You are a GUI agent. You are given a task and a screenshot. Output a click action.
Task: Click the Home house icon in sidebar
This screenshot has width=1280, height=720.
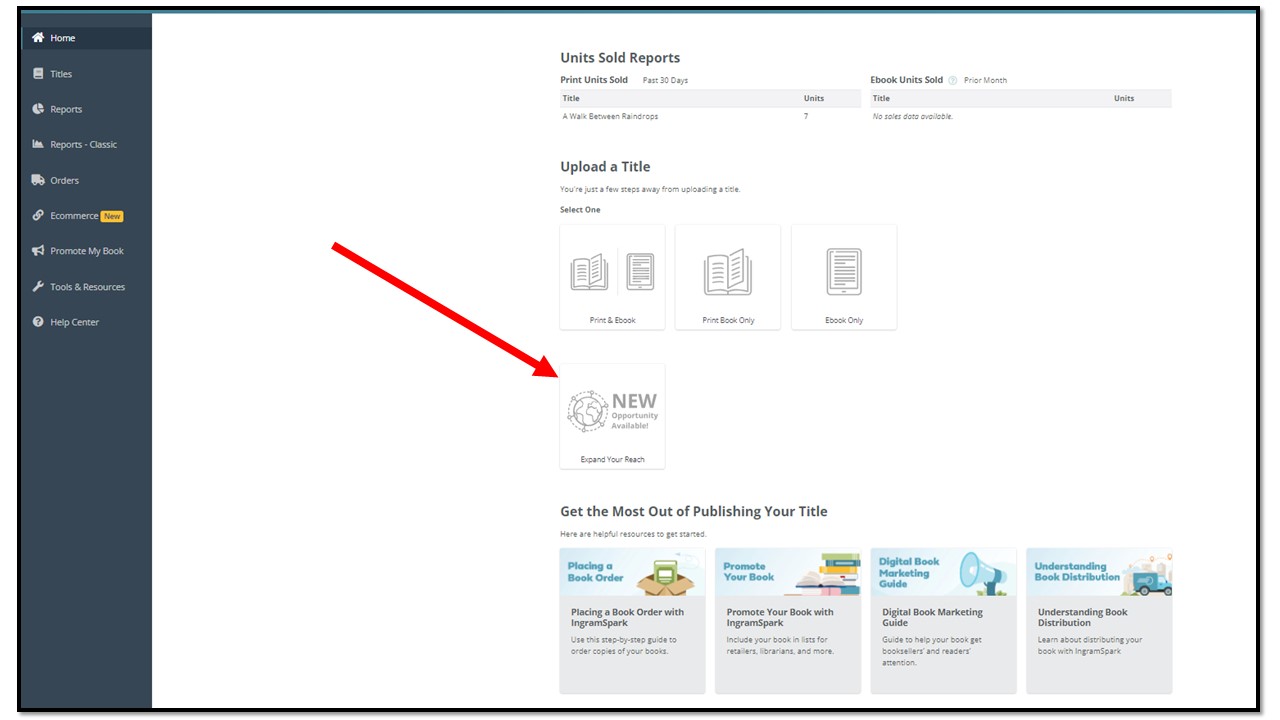click(x=38, y=38)
